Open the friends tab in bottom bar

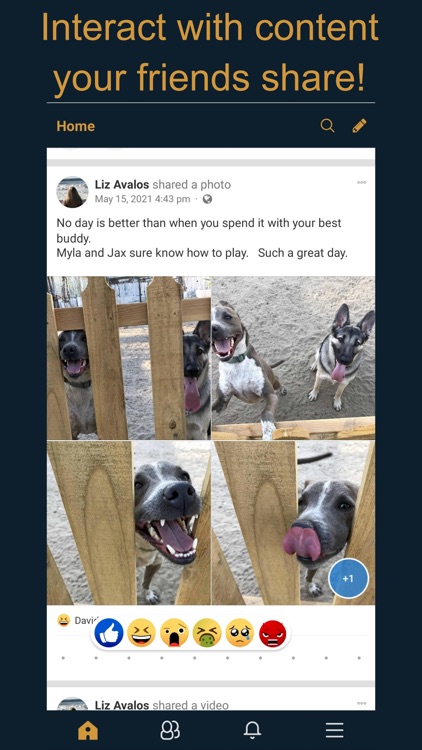pos(170,730)
